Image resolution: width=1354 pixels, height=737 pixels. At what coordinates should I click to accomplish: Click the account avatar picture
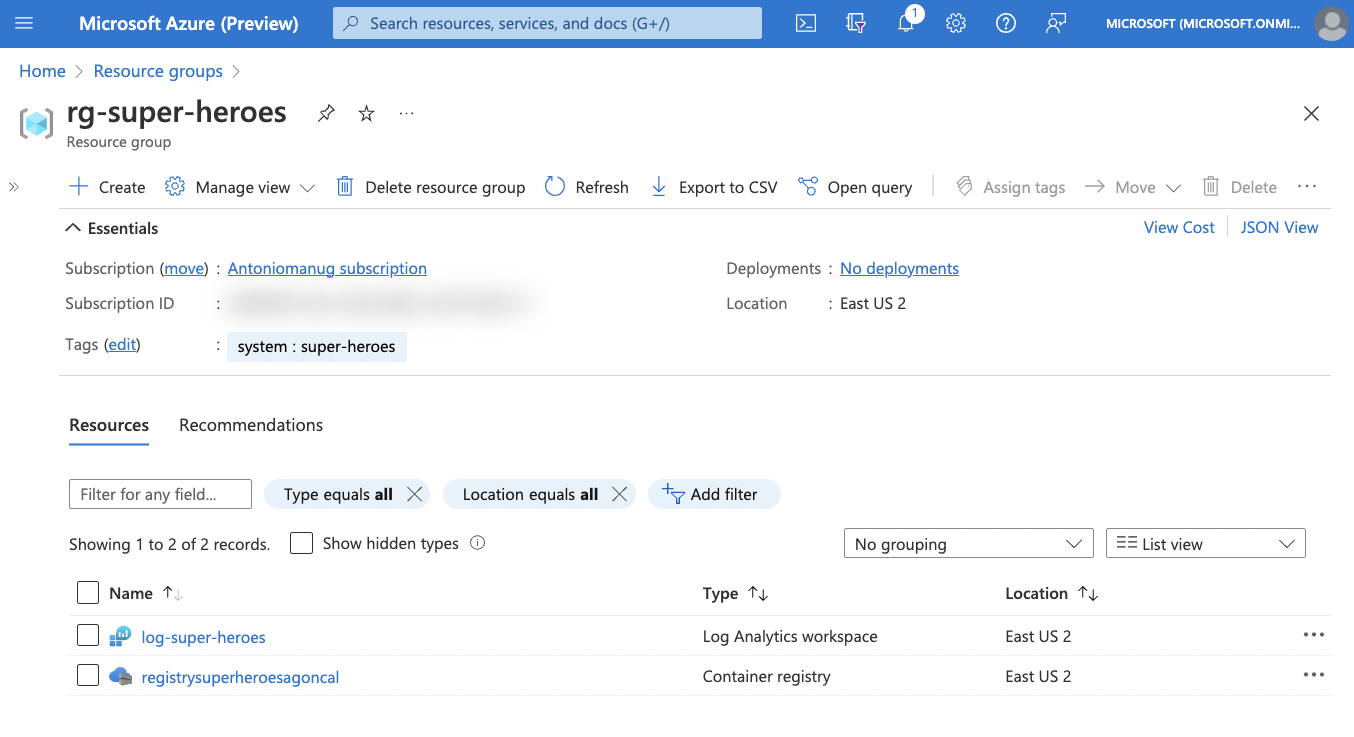[x=1331, y=23]
